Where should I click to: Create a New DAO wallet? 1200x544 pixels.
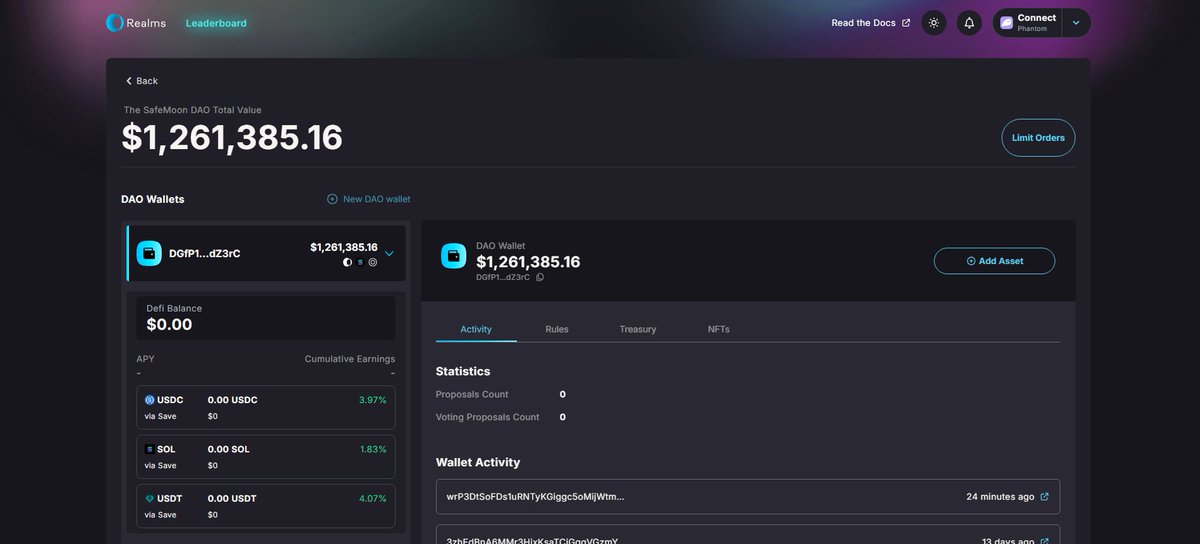[369, 199]
